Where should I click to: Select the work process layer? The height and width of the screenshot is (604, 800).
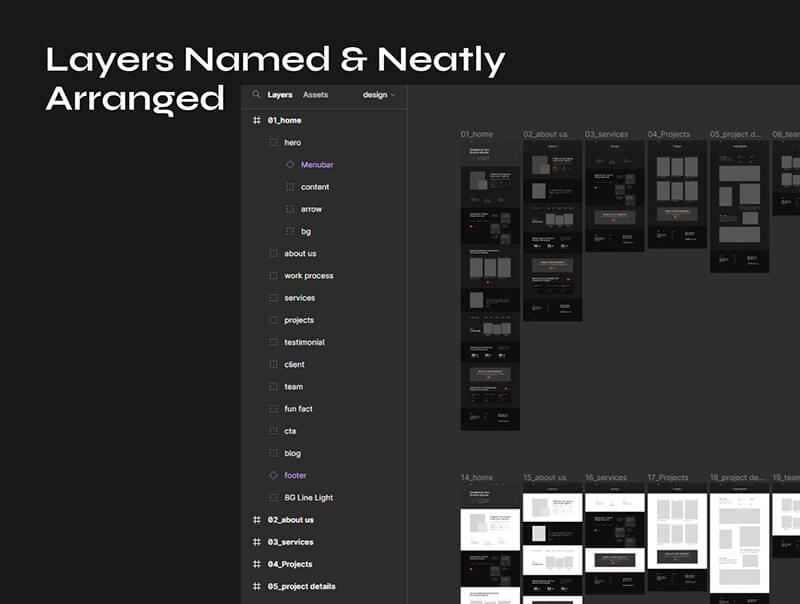308,276
